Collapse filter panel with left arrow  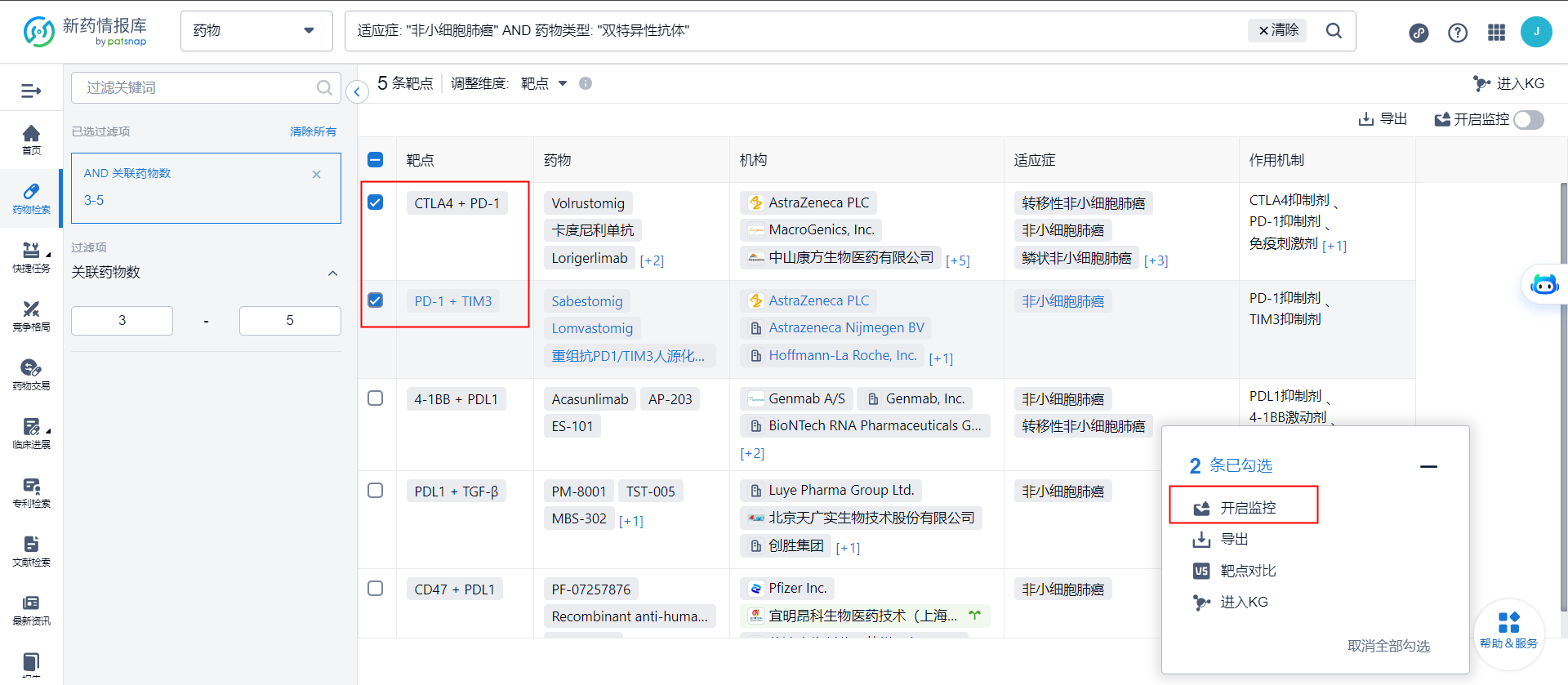(357, 91)
